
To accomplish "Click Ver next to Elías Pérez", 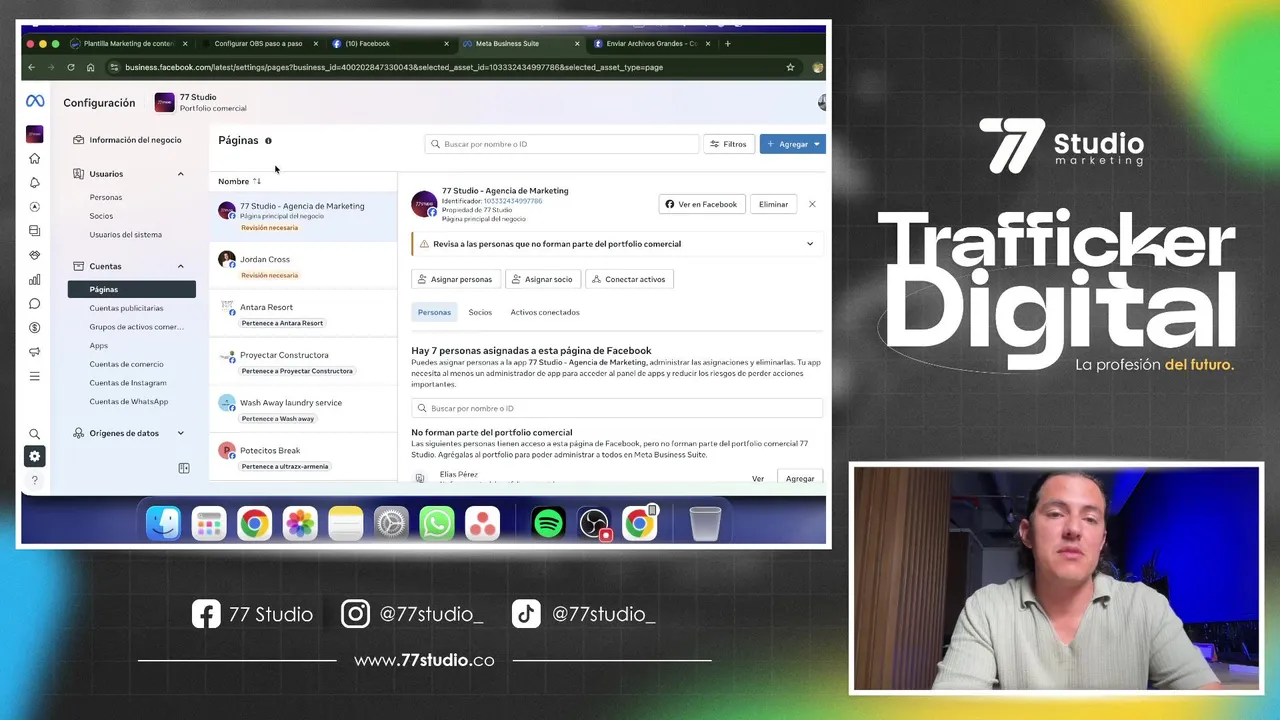I will point(758,479).
